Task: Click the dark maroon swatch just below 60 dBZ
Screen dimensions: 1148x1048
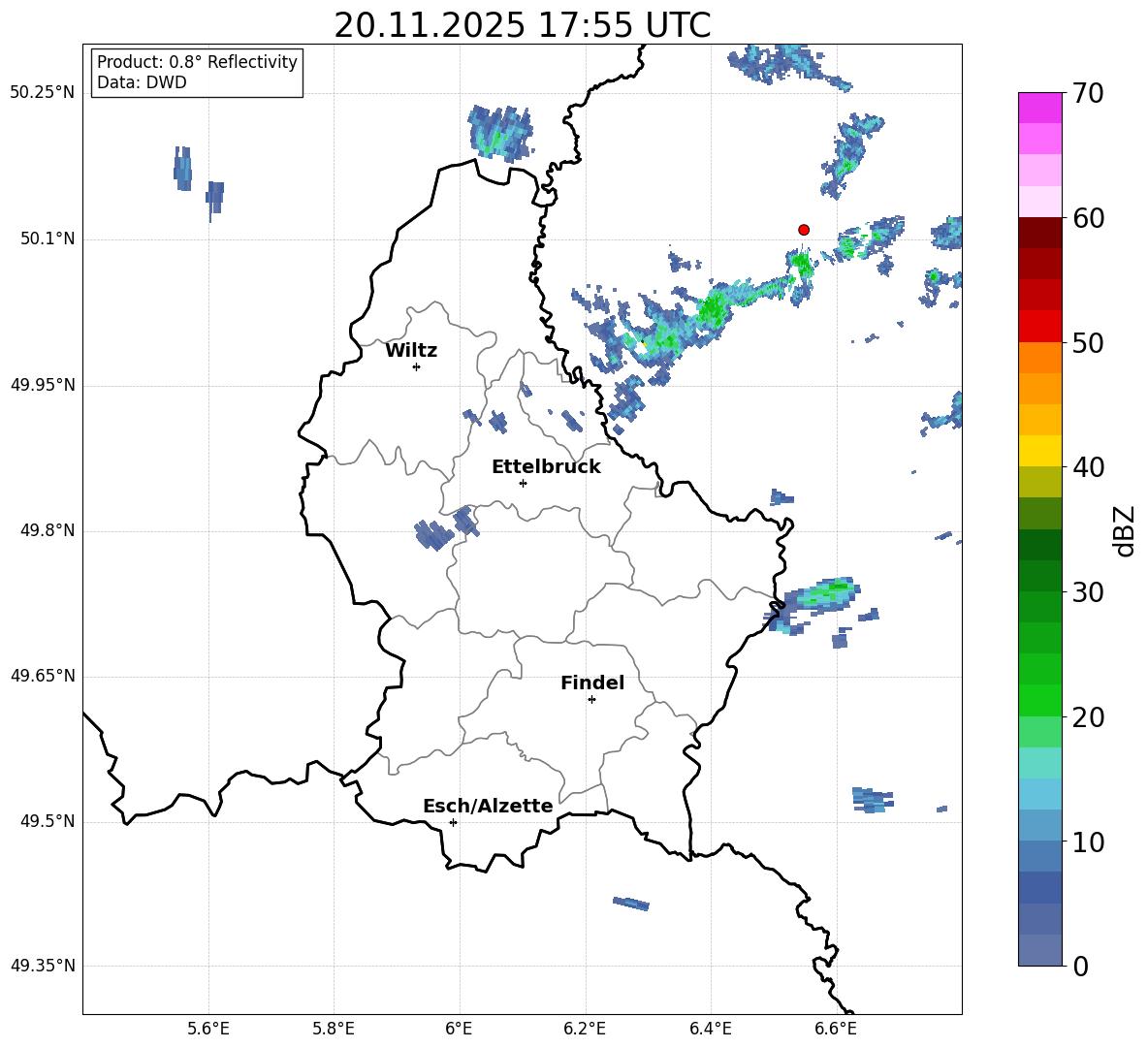Action: (1040, 234)
